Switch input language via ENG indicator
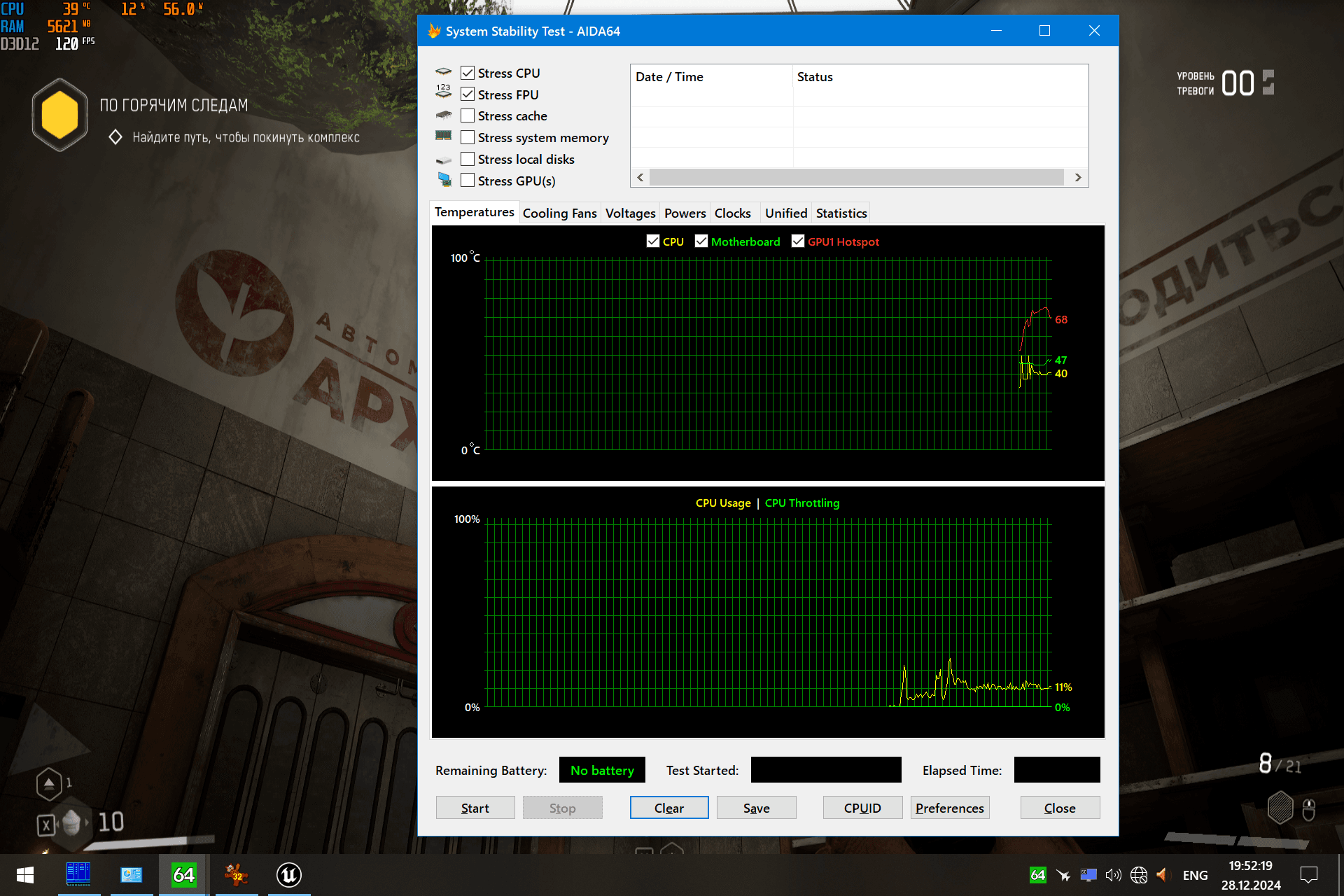 point(1195,875)
